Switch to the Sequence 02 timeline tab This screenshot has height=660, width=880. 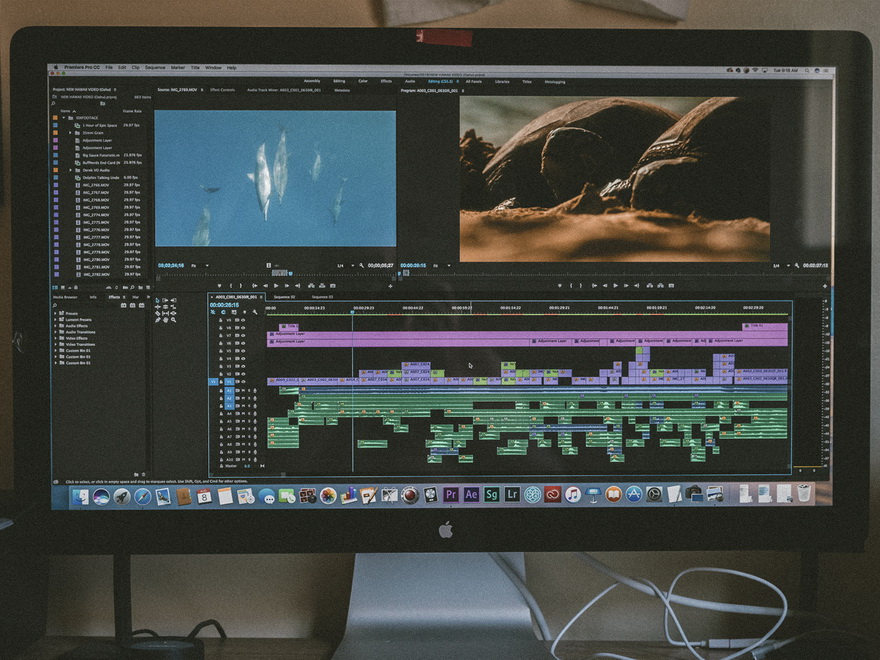285,297
